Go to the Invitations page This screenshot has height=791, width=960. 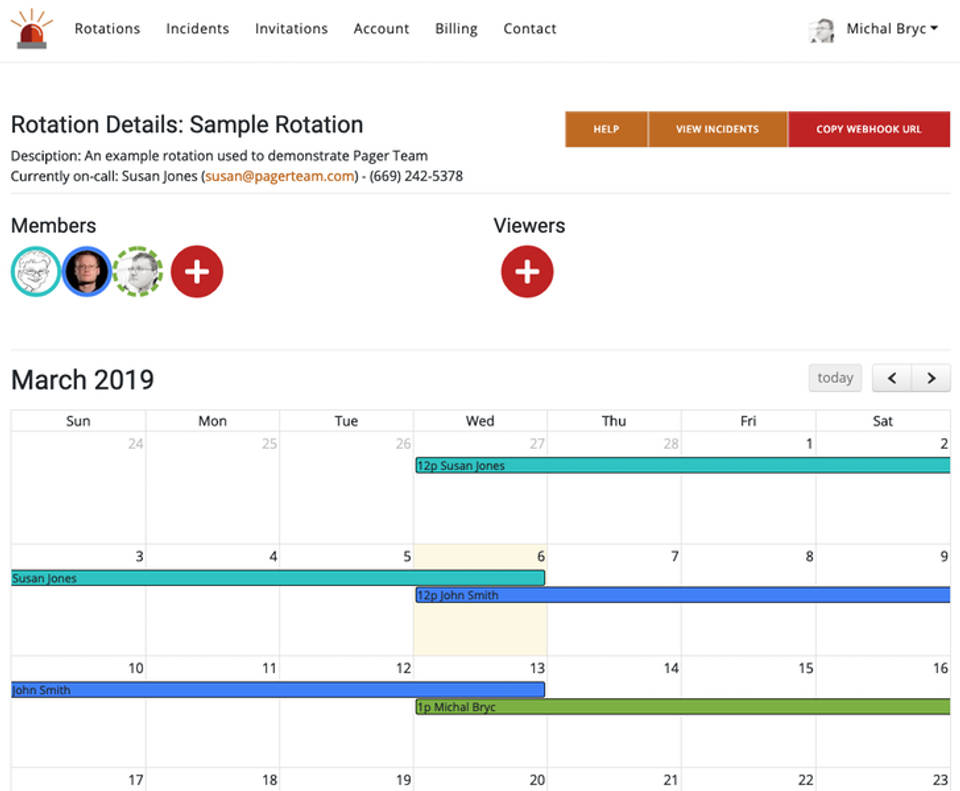291,29
